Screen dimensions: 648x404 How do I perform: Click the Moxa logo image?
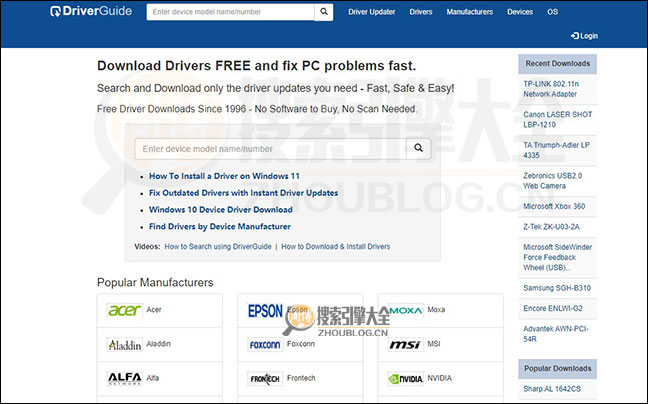click(x=406, y=310)
